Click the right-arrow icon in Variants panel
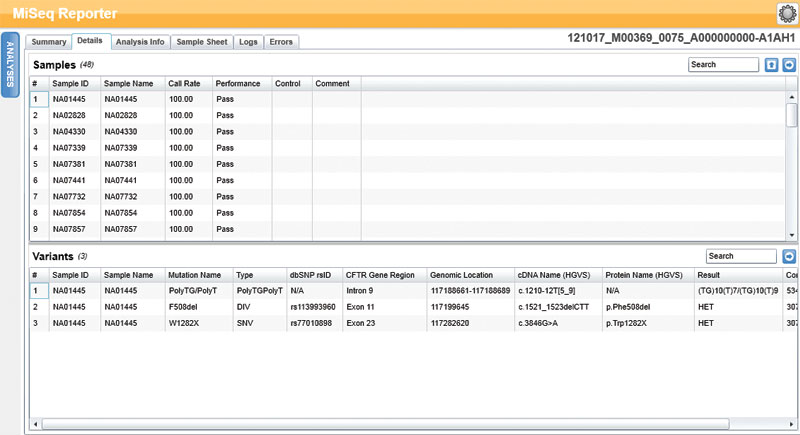 [x=789, y=256]
